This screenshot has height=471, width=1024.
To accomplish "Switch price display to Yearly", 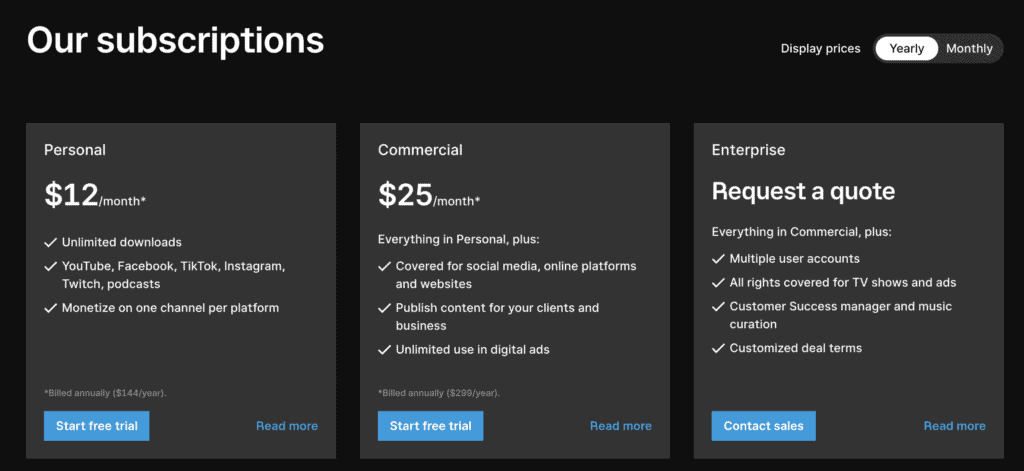I will pyautogui.click(x=906, y=48).
